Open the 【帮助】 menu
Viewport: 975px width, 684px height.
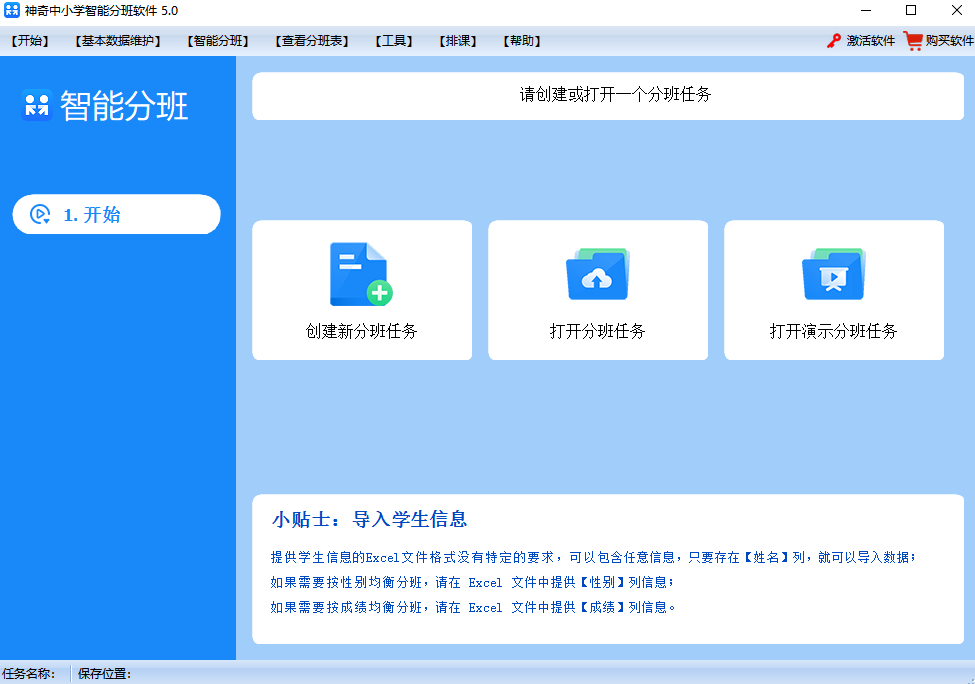[x=521, y=41]
